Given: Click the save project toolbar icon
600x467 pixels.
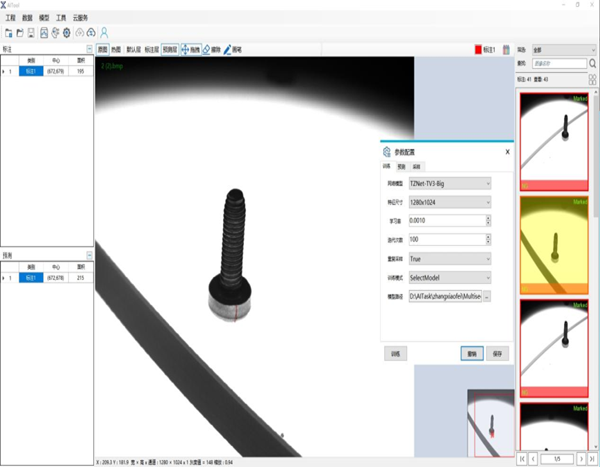Looking at the screenshot, I should [31, 32].
